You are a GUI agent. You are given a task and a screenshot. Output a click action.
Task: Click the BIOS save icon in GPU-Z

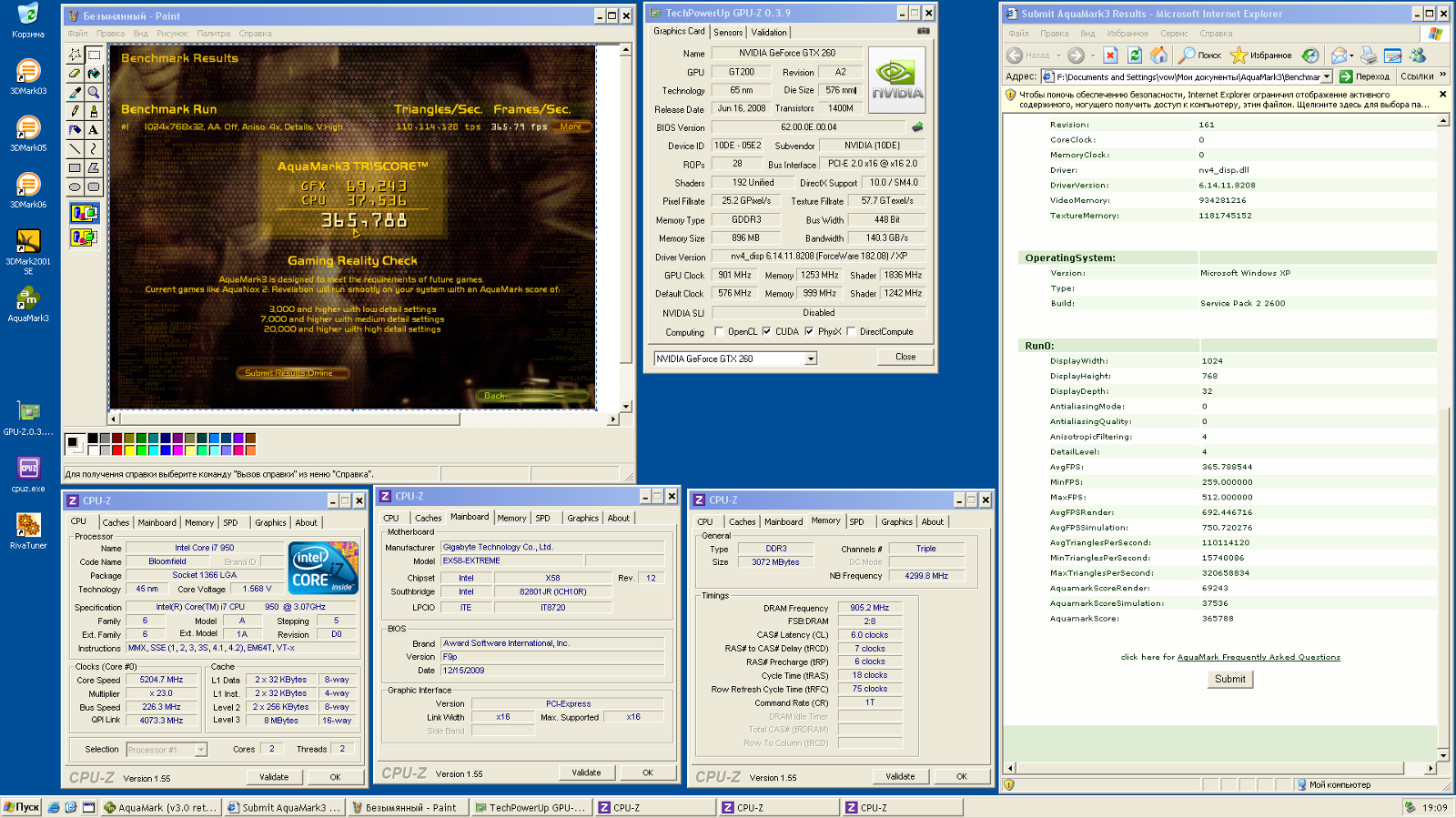click(x=917, y=127)
